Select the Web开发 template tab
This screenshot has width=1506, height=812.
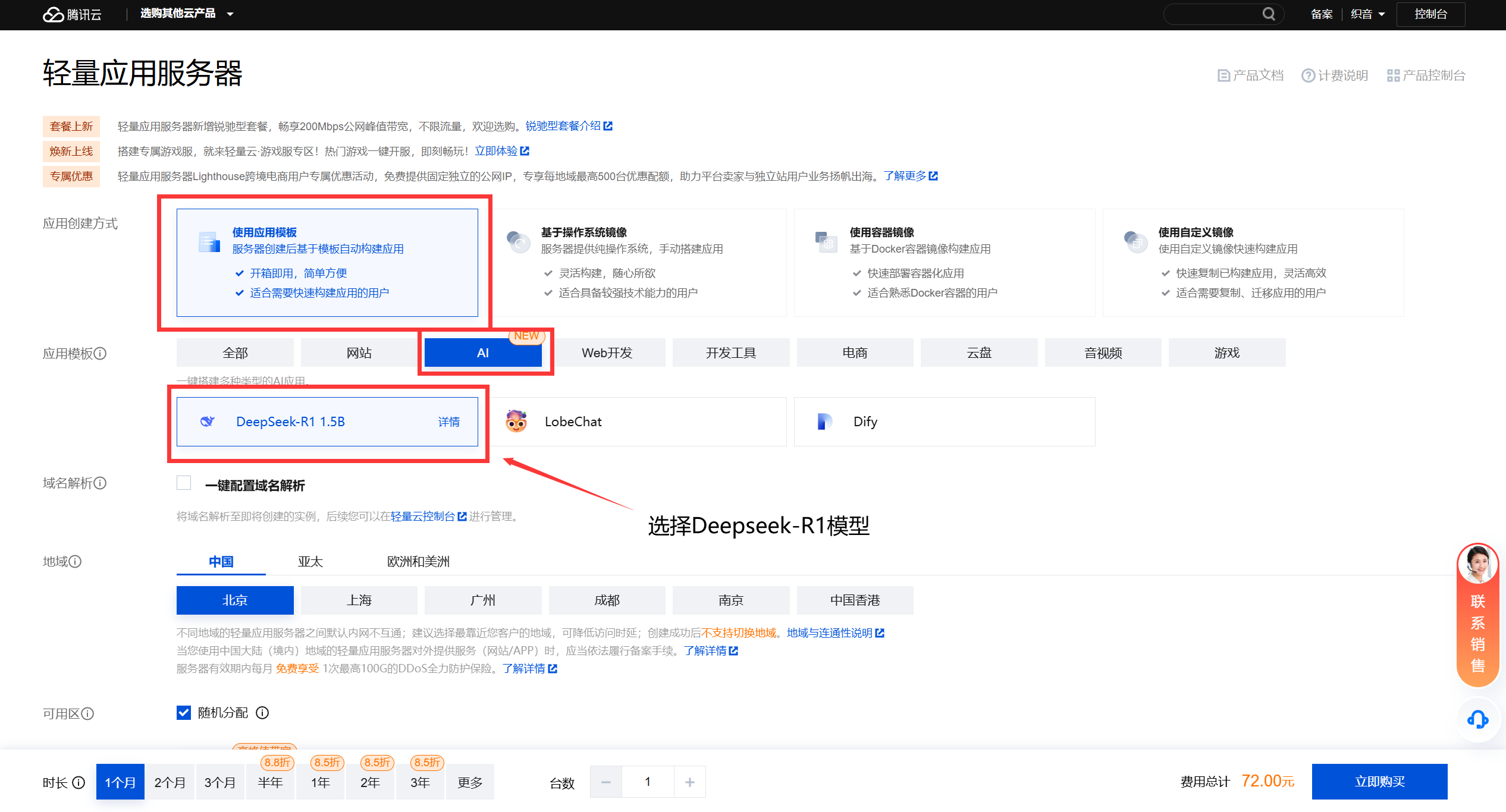(607, 353)
